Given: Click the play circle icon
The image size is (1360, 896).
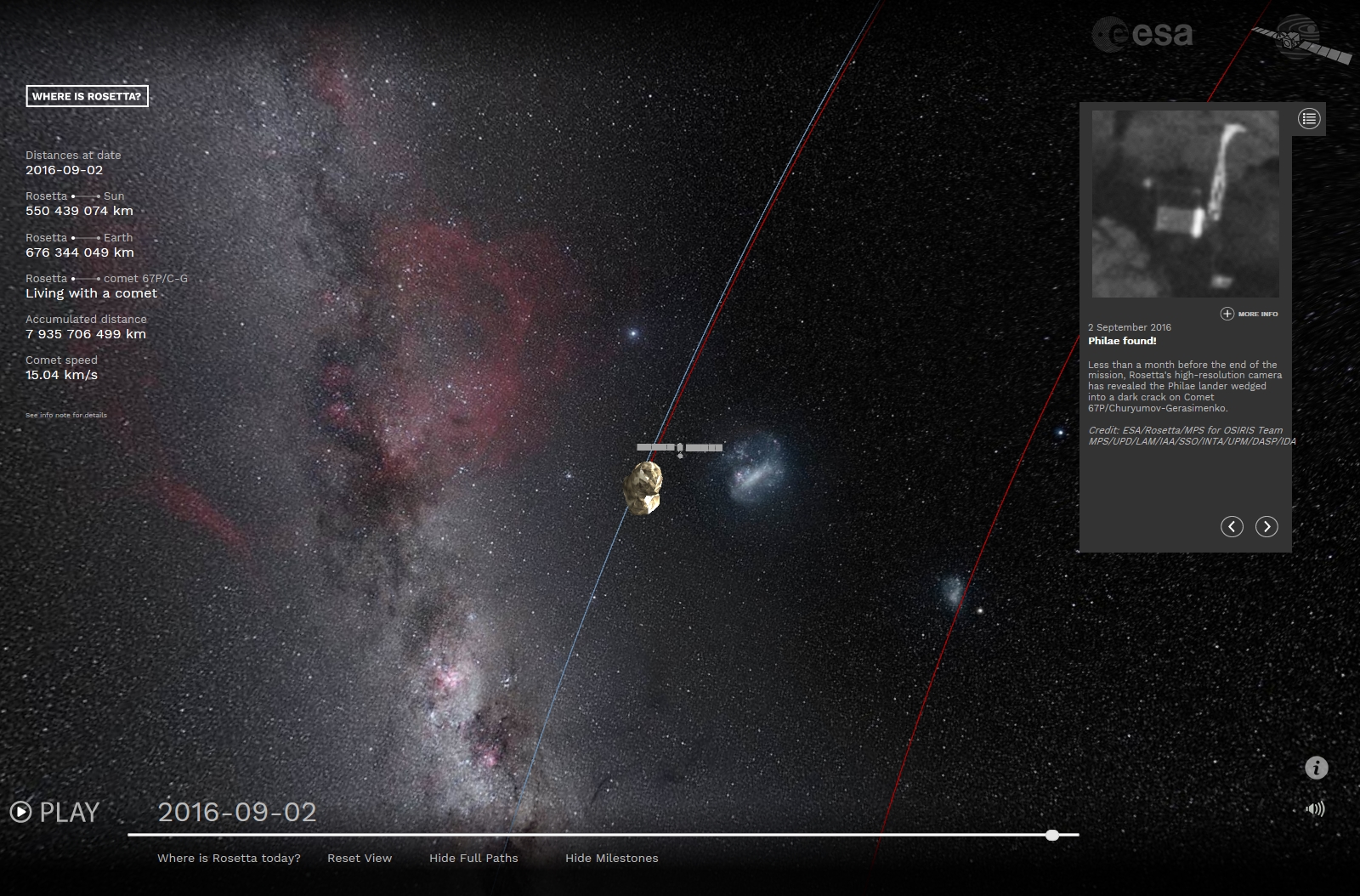Looking at the screenshot, I should [20, 812].
